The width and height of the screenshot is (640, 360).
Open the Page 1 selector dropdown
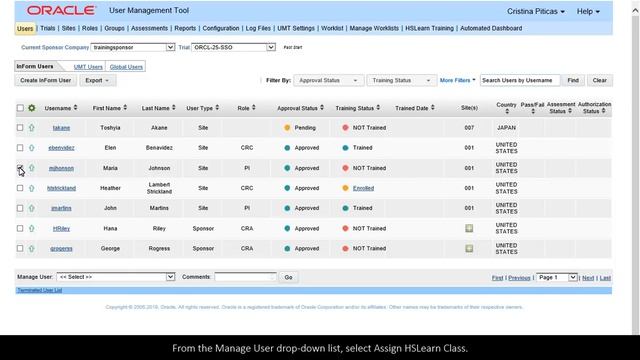point(557,278)
